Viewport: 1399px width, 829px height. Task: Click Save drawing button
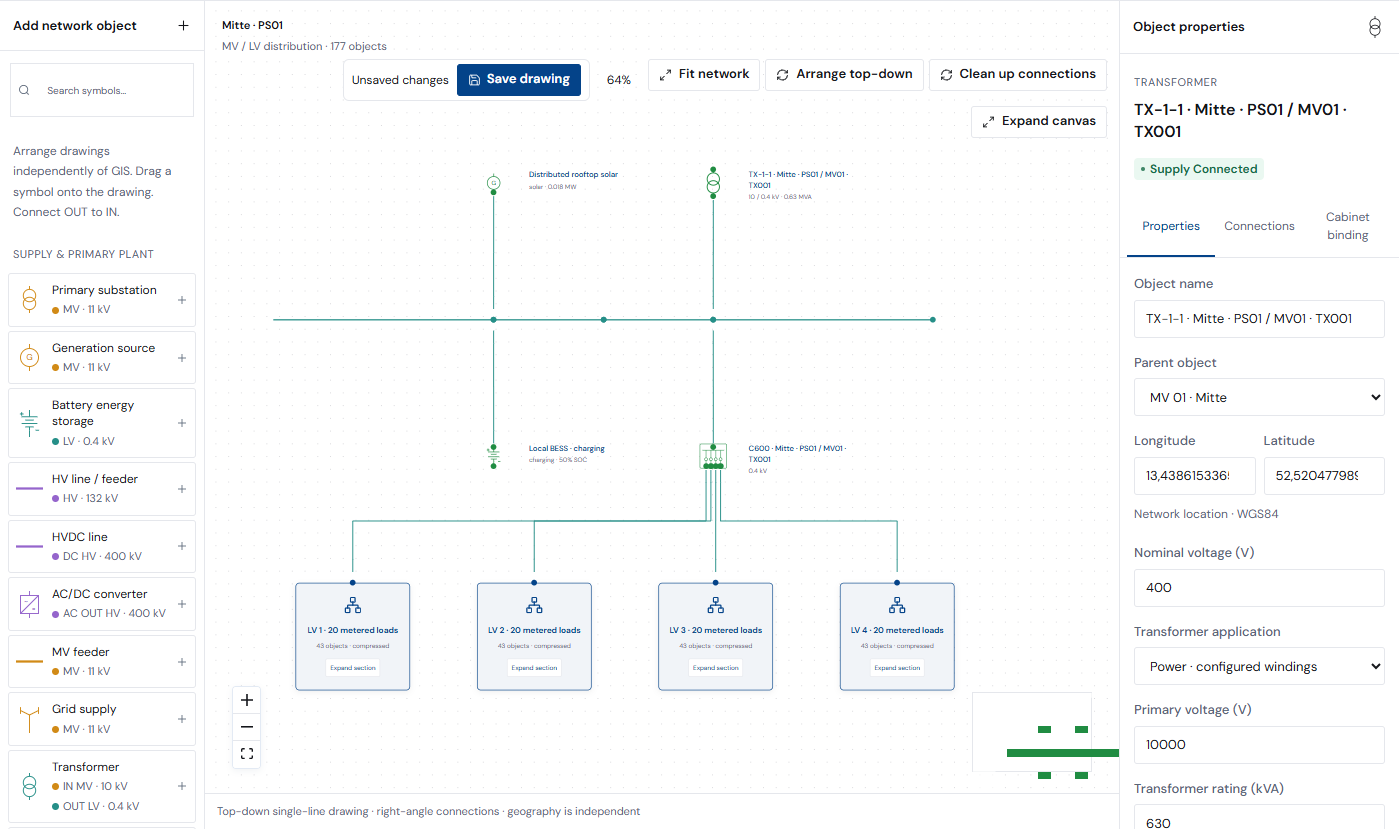(519, 79)
